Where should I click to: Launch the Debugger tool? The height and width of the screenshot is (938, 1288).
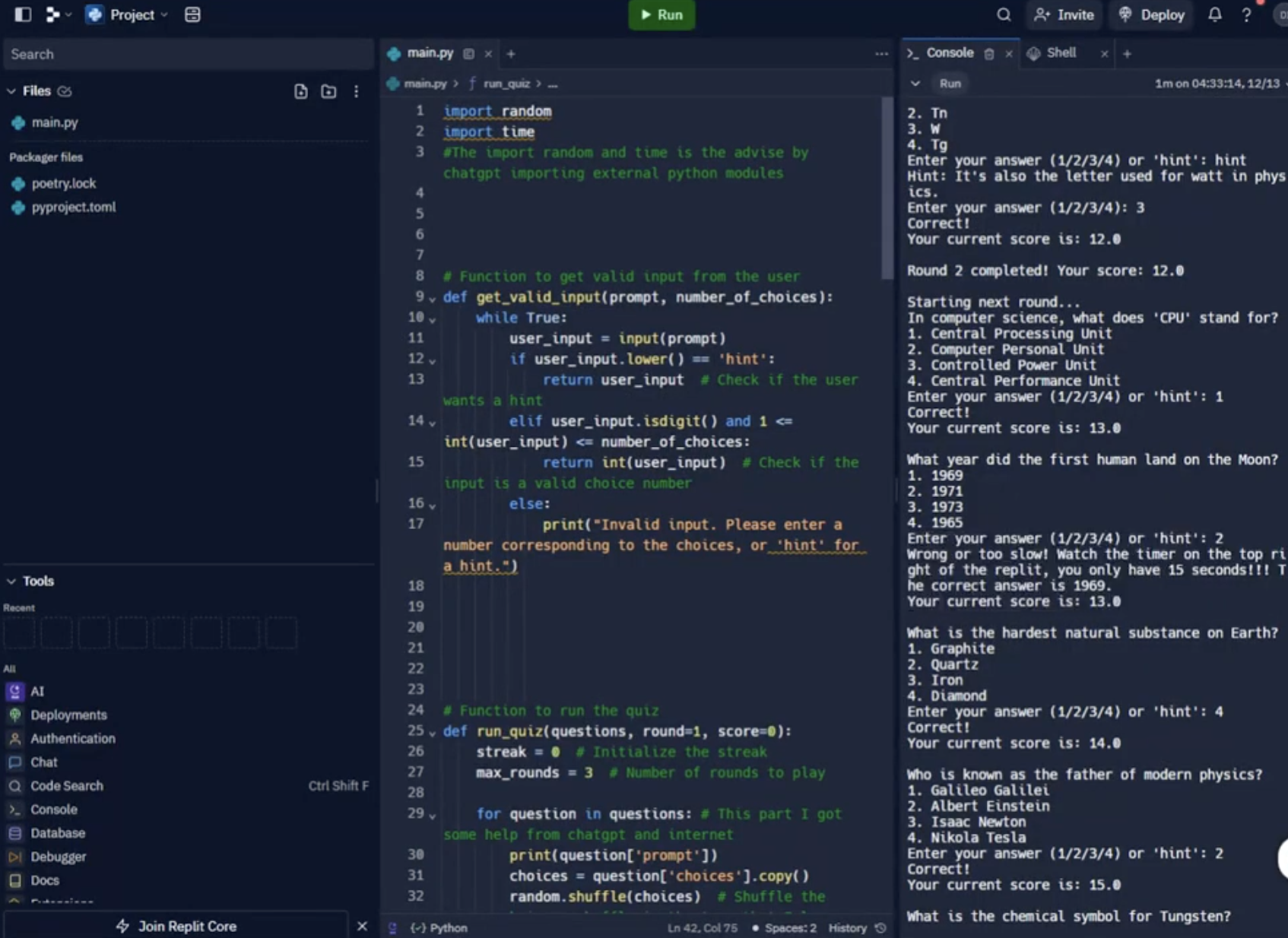(x=59, y=857)
